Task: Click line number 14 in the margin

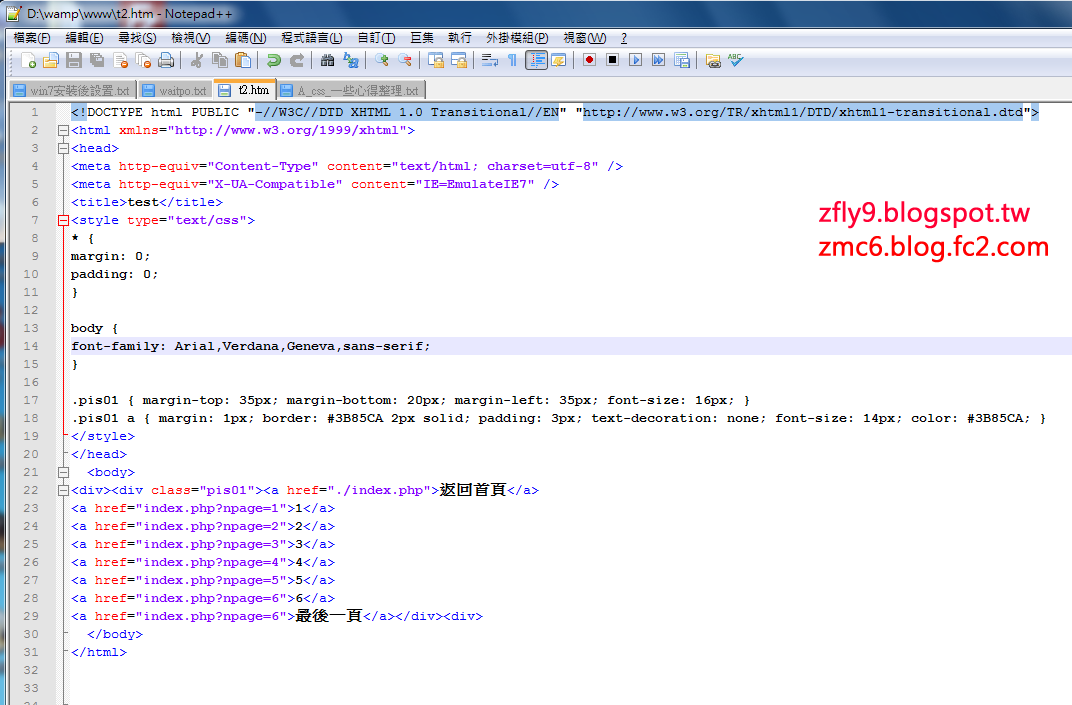Action: click(31, 346)
